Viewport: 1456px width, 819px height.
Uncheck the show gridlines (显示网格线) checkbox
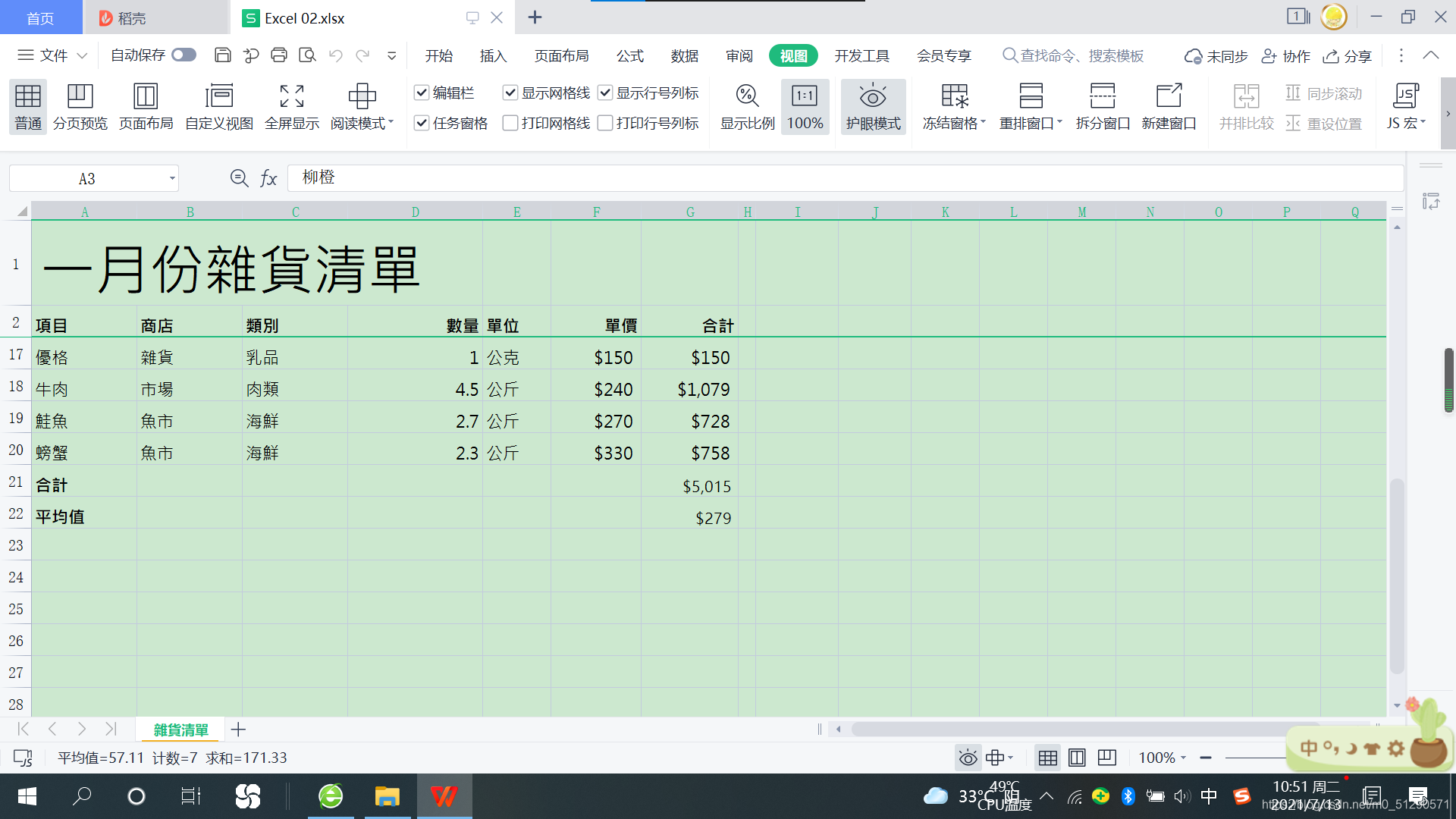coord(510,93)
